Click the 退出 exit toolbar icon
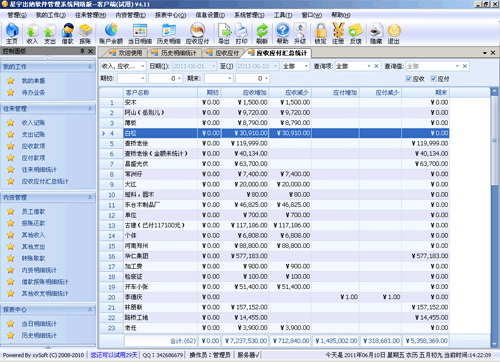Image resolution: width=500 pixels, height=362 pixels. (x=394, y=33)
